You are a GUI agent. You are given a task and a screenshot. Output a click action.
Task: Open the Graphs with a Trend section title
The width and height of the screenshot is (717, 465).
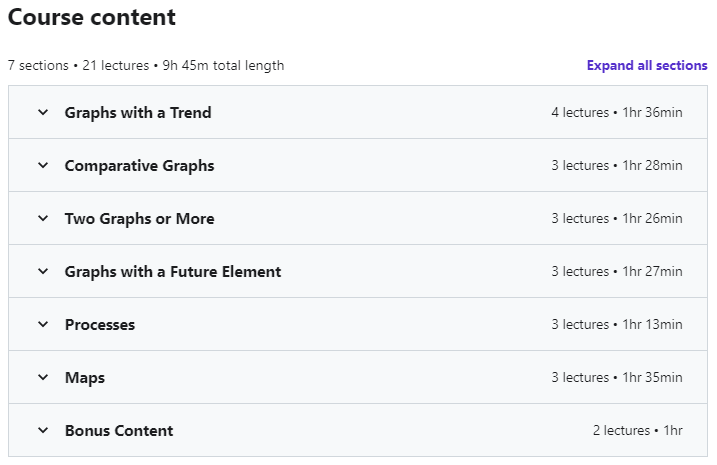(138, 113)
